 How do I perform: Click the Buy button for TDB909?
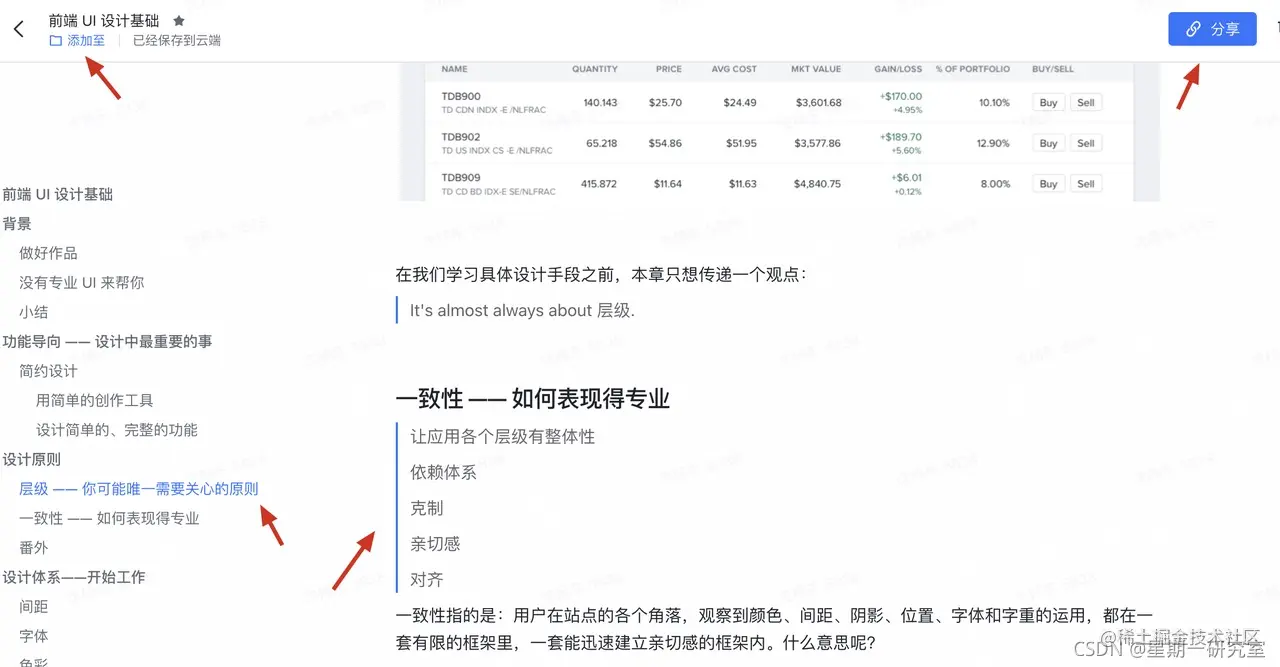1048,184
